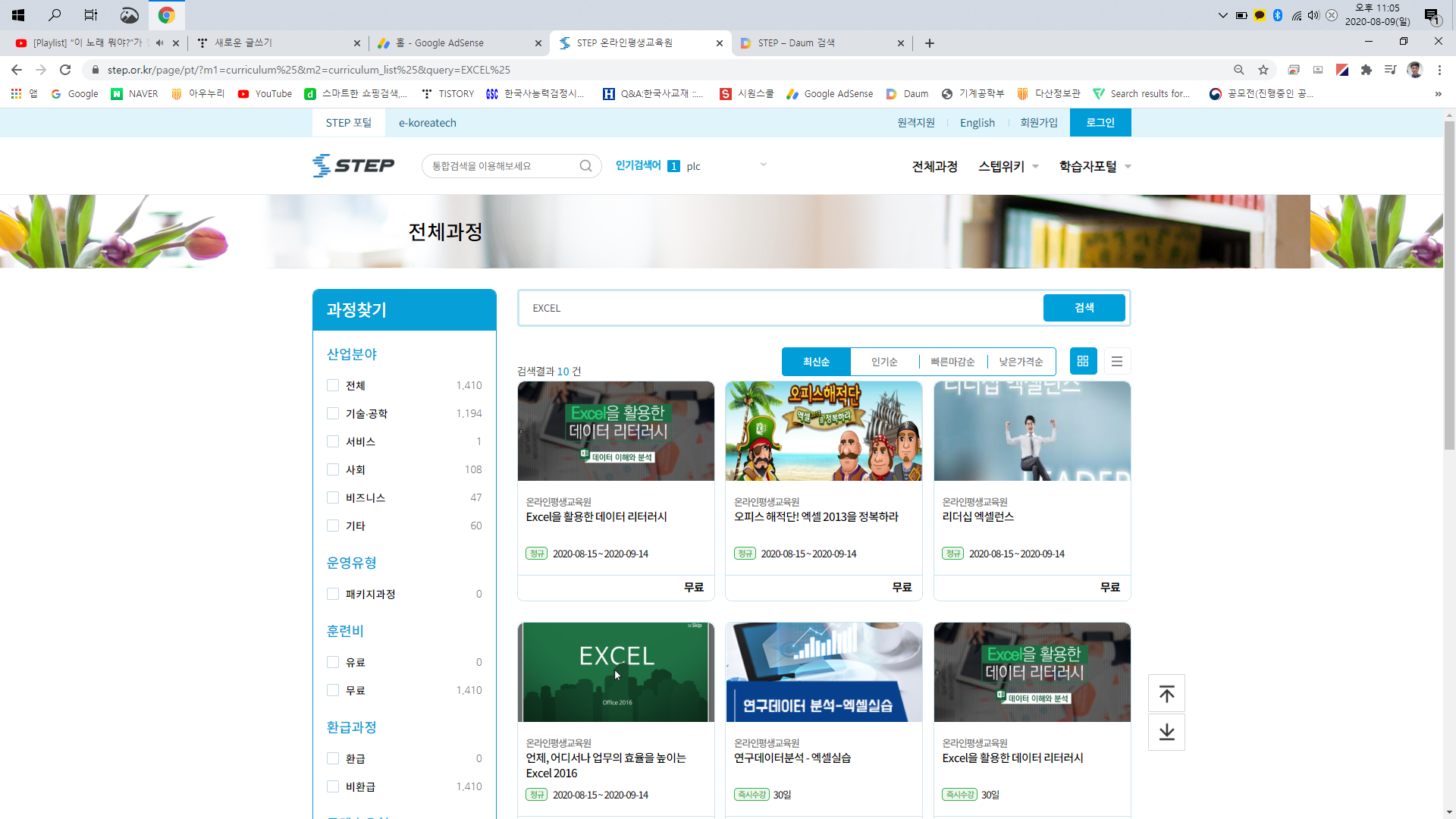Image resolution: width=1456 pixels, height=819 pixels.
Task: Switch to grid view layout icon
Action: (1083, 362)
